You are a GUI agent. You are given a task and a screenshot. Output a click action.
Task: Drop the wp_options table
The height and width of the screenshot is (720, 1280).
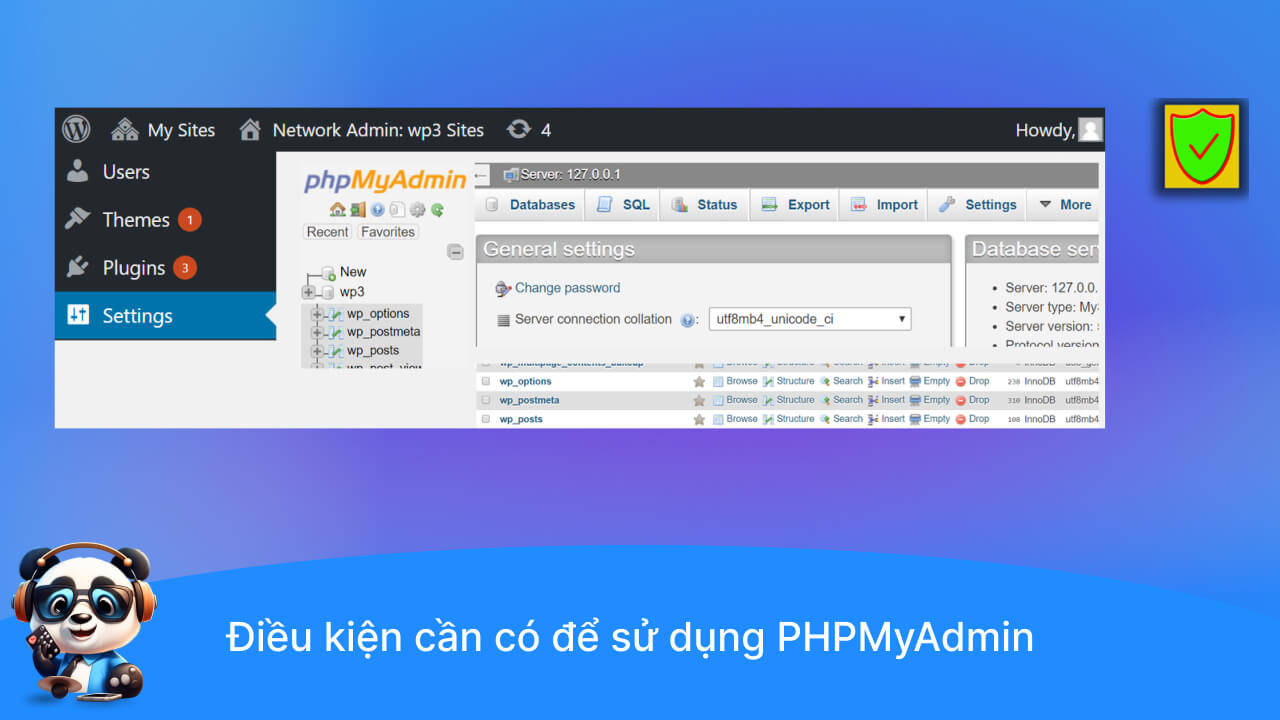(973, 381)
